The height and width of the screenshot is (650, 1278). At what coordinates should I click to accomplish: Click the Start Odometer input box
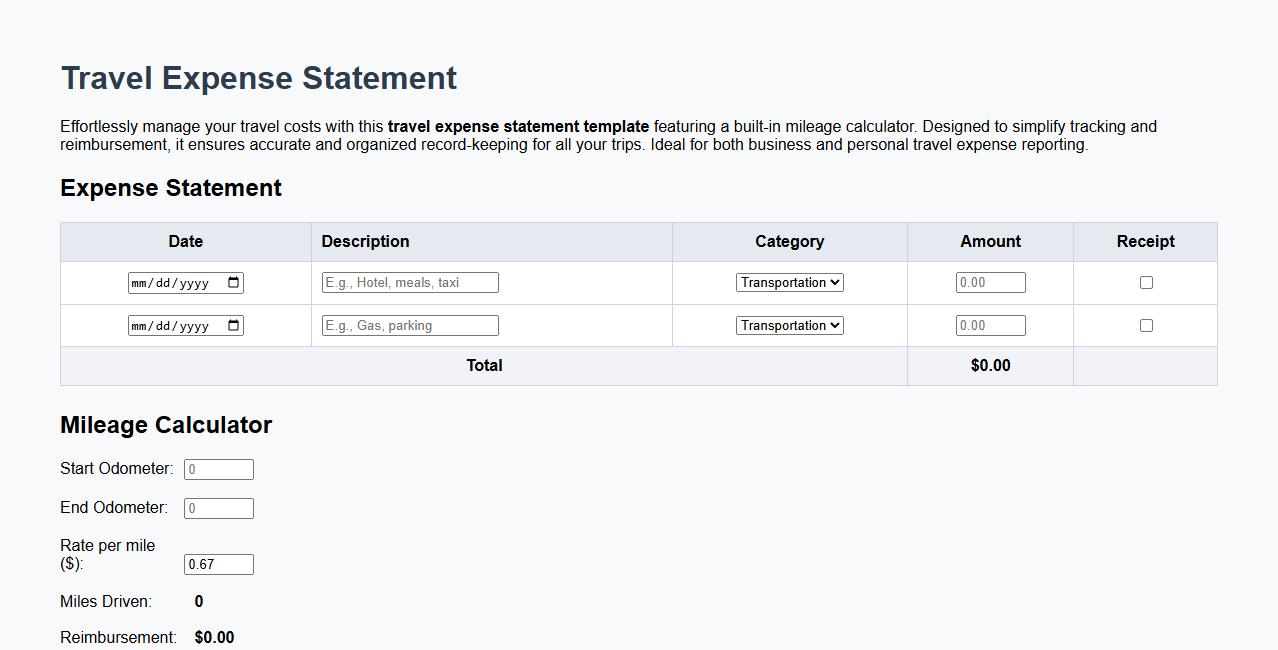(218, 468)
